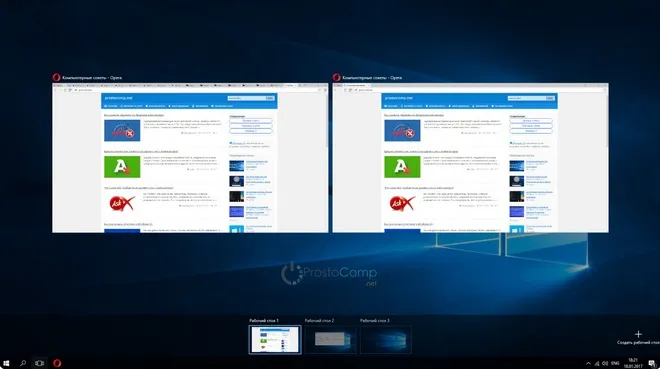The height and width of the screenshot is (369, 660).
Task: Open taskbar search magnifier
Action: click(x=23, y=363)
